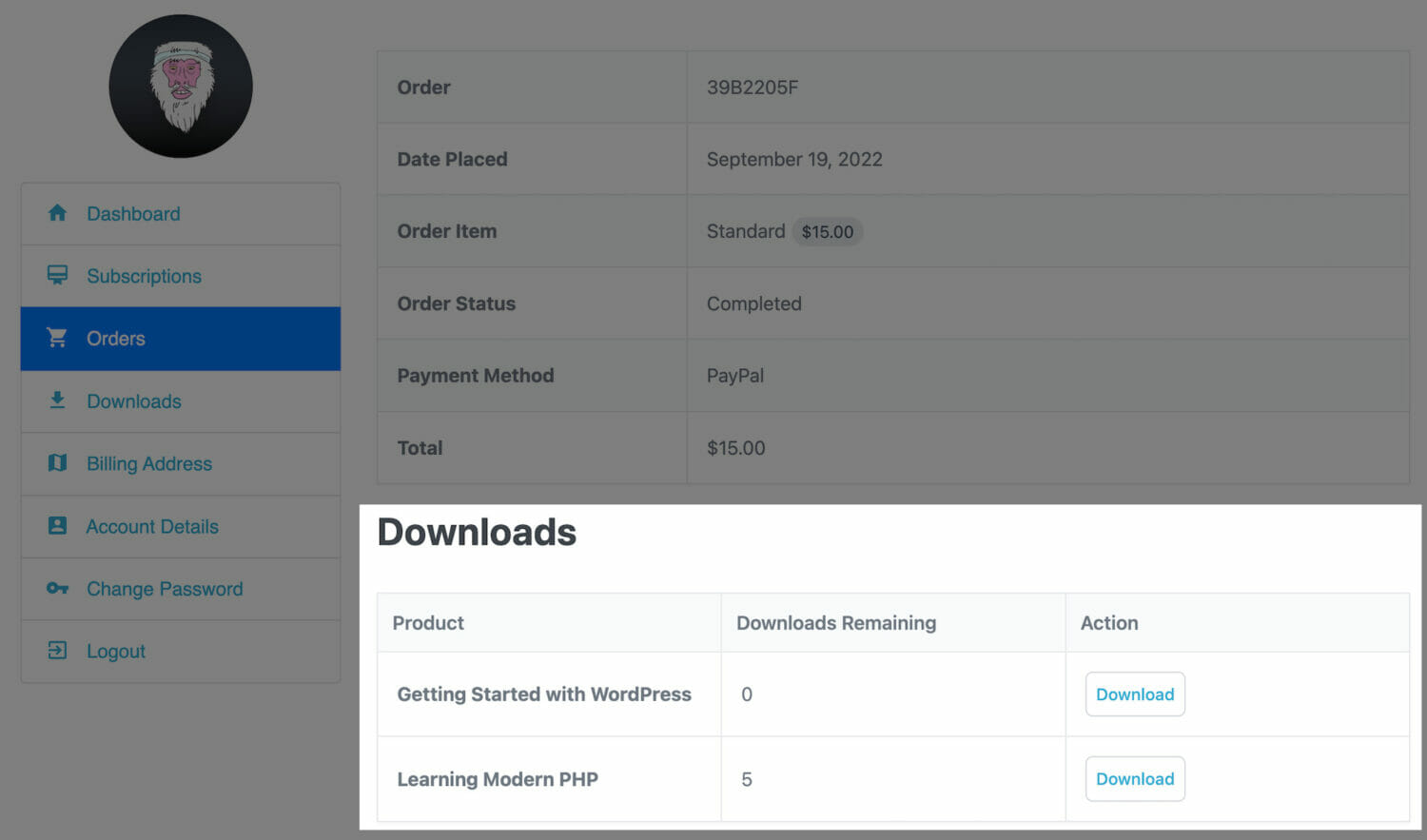
Task: Click the $15.00 price badge
Action: point(828,232)
